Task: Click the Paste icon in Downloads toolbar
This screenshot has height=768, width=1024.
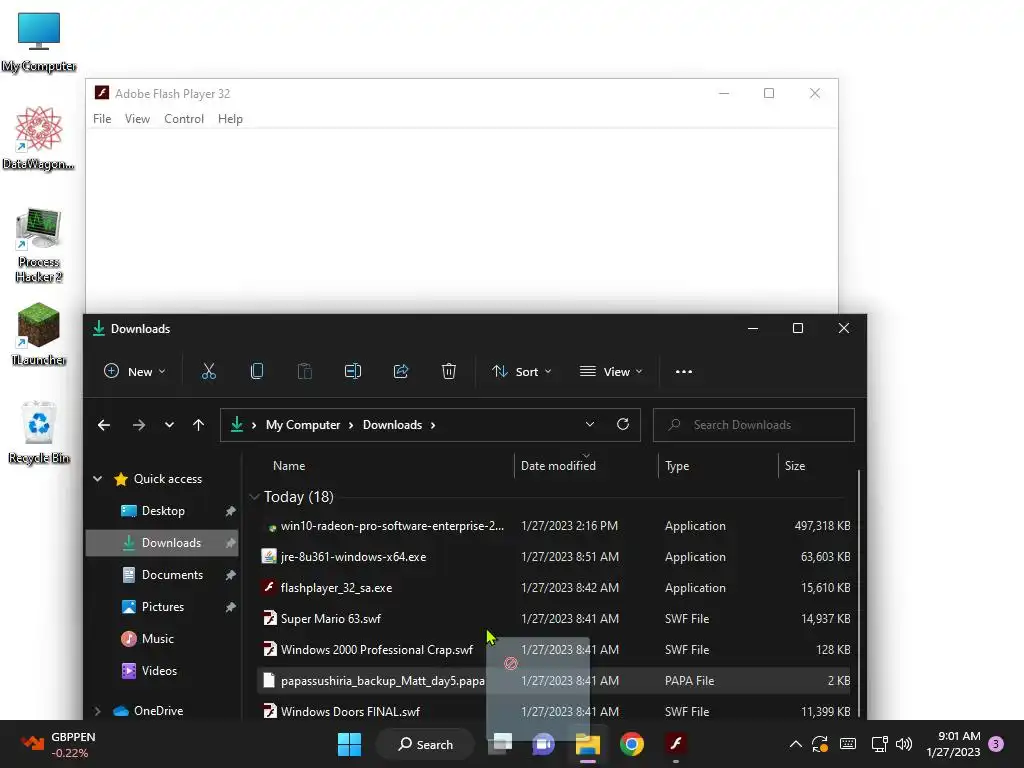Action: 304,372
